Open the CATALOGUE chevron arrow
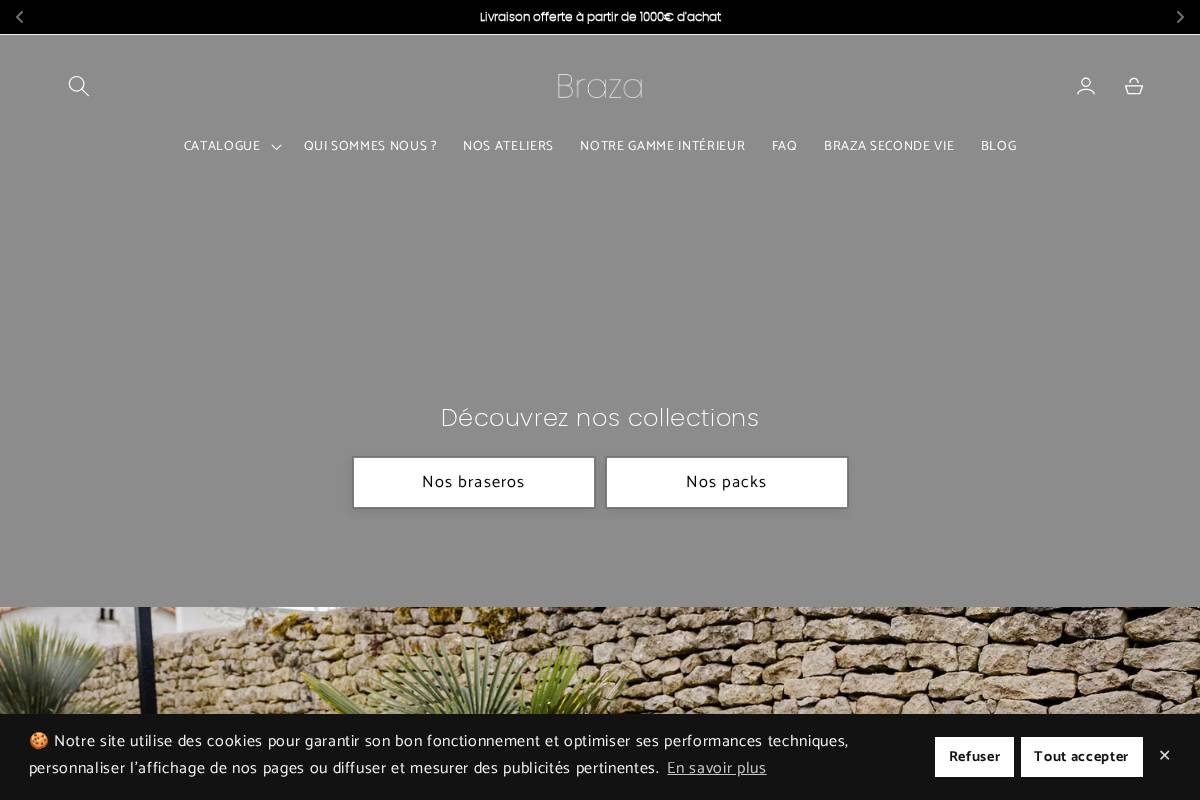This screenshot has width=1200, height=800. click(x=275, y=147)
